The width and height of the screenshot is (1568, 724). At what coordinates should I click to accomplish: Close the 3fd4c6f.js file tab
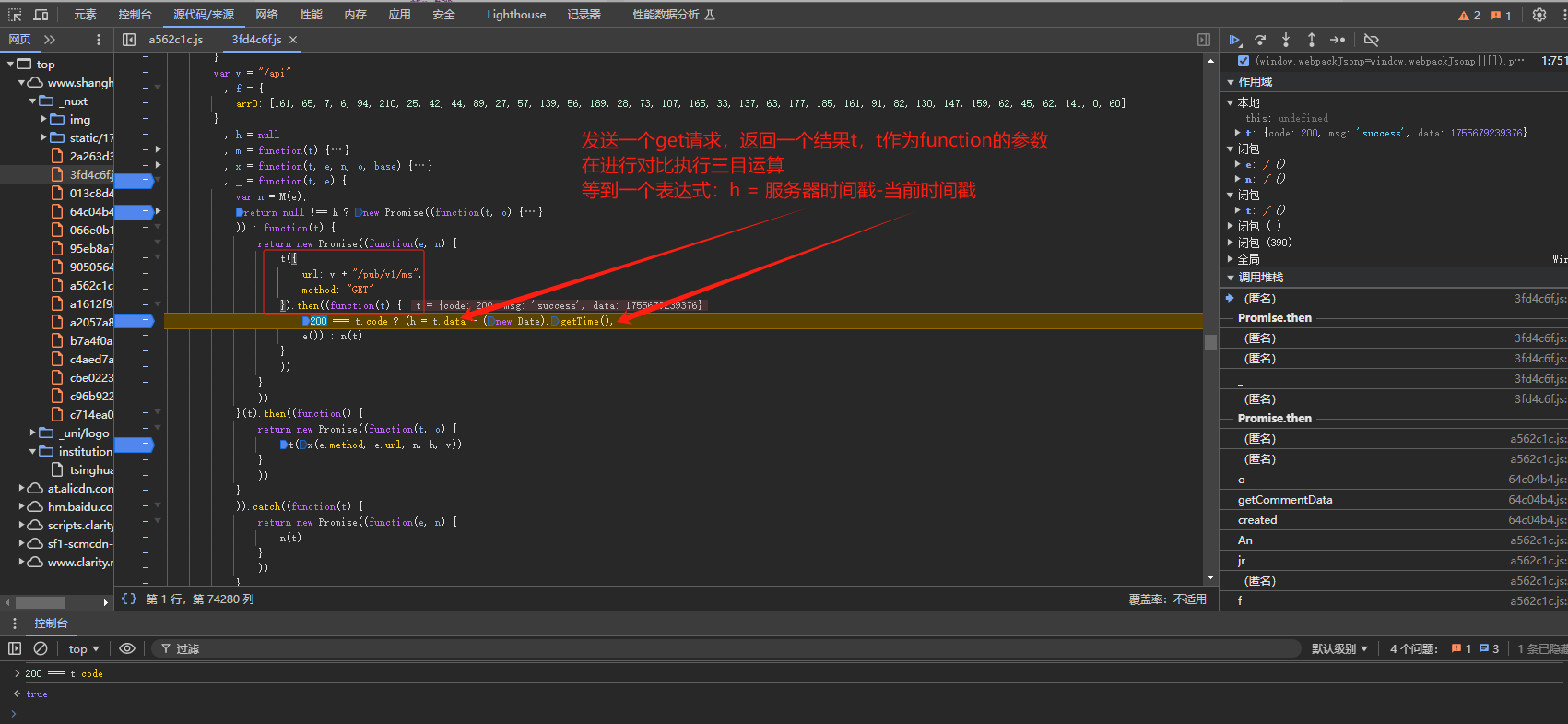(293, 40)
